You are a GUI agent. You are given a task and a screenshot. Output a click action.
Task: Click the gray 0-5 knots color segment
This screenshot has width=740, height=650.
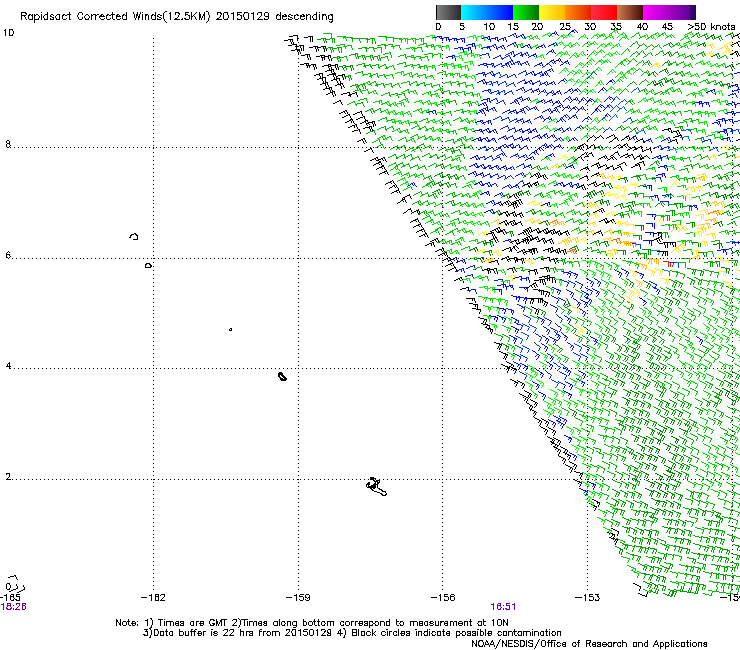[x=448, y=12]
